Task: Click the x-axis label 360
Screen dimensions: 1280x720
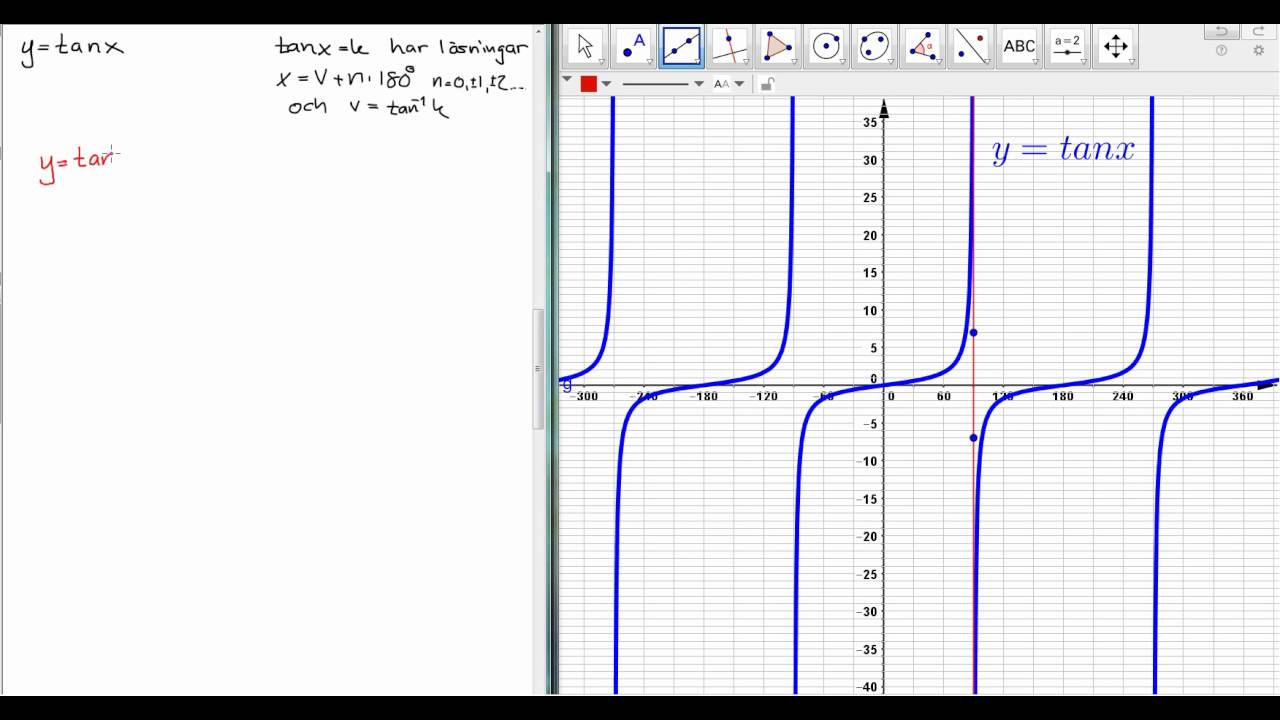Action: click(1243, 397)
